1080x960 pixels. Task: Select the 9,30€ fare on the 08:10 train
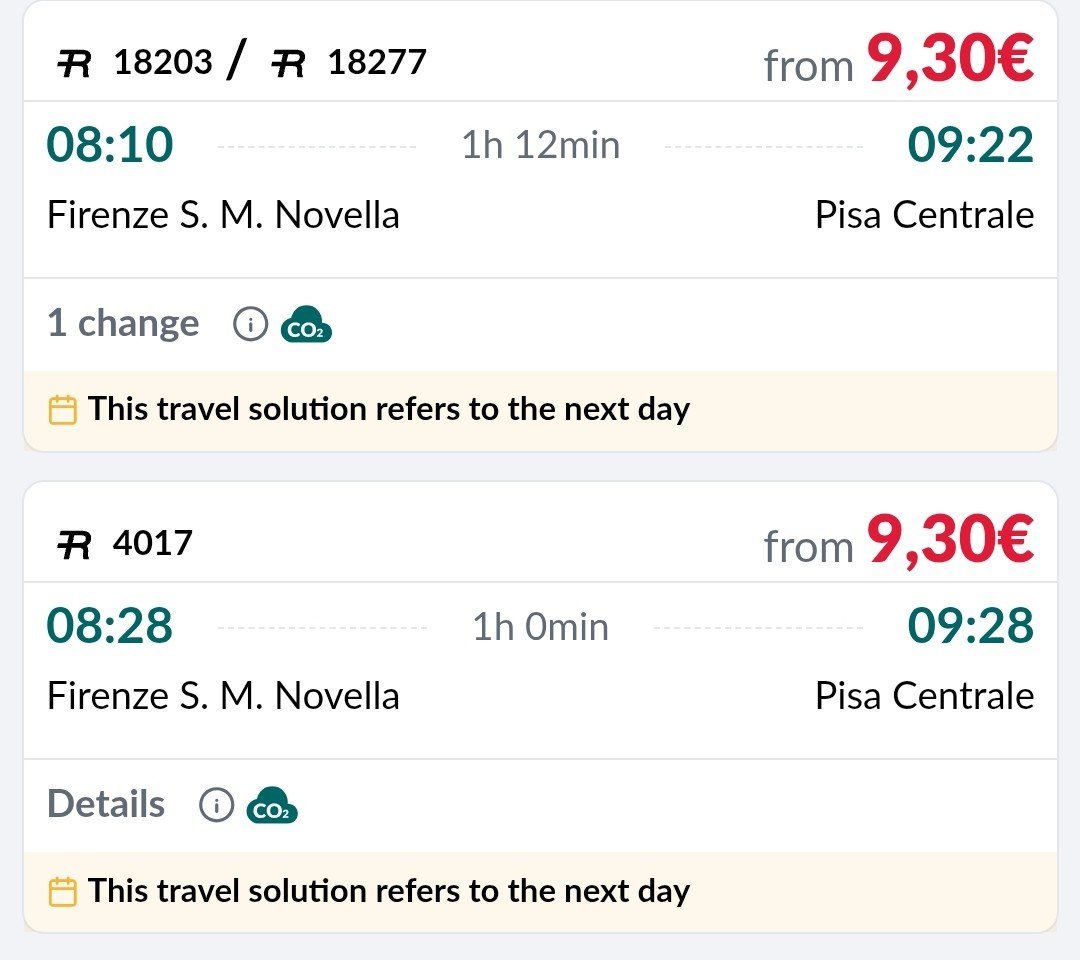(949, 60)
